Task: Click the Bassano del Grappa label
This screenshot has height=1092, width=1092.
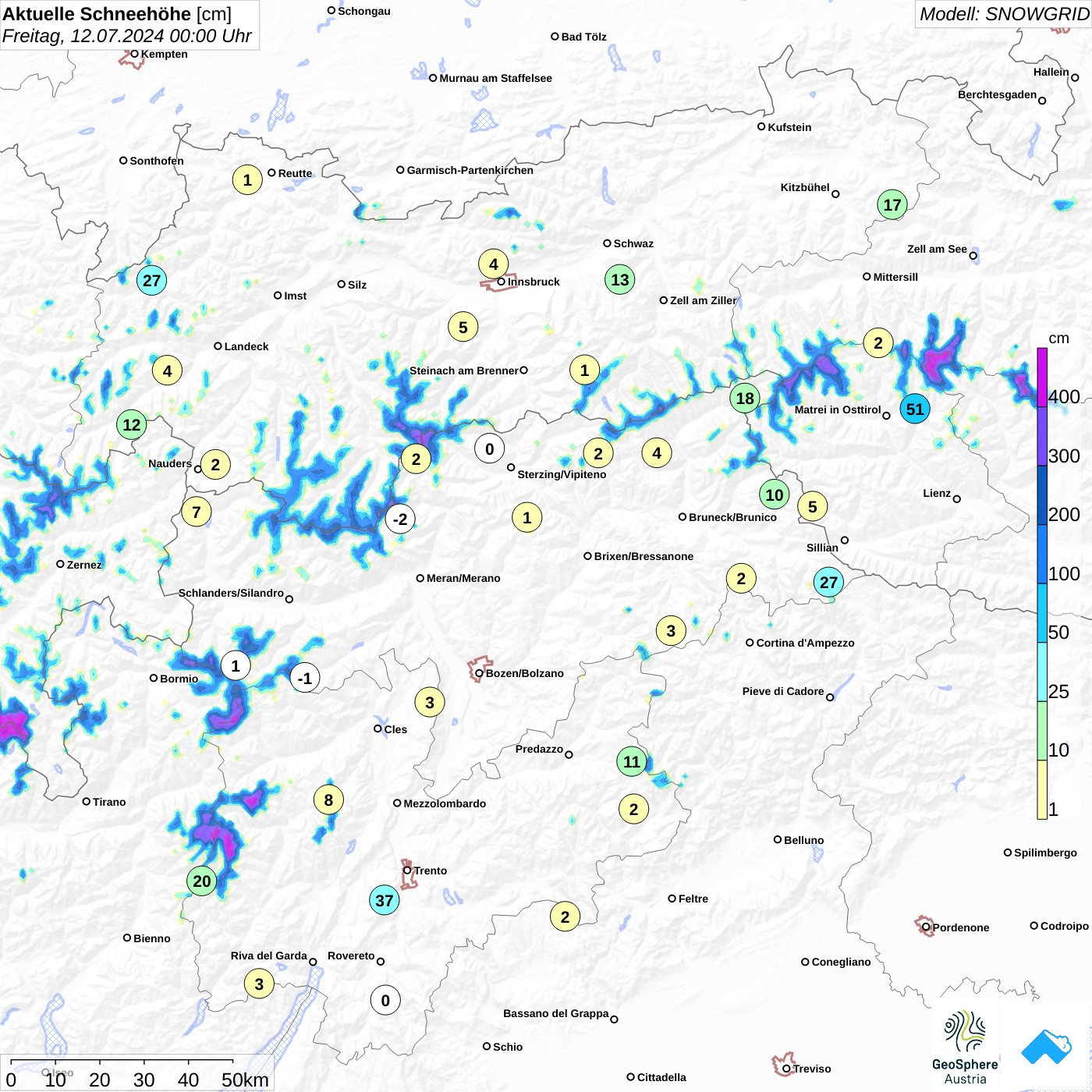Action: point(556,1013)
